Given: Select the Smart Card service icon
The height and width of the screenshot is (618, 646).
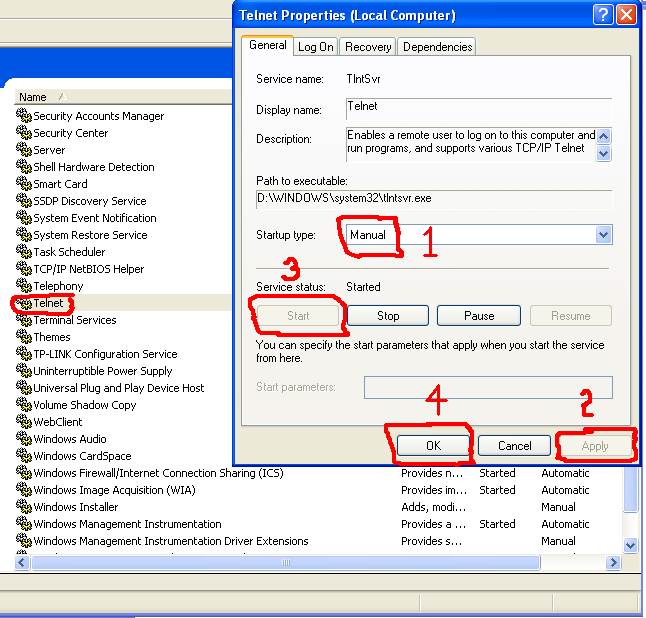Looking at the screenshot, I should pos(24,183).
